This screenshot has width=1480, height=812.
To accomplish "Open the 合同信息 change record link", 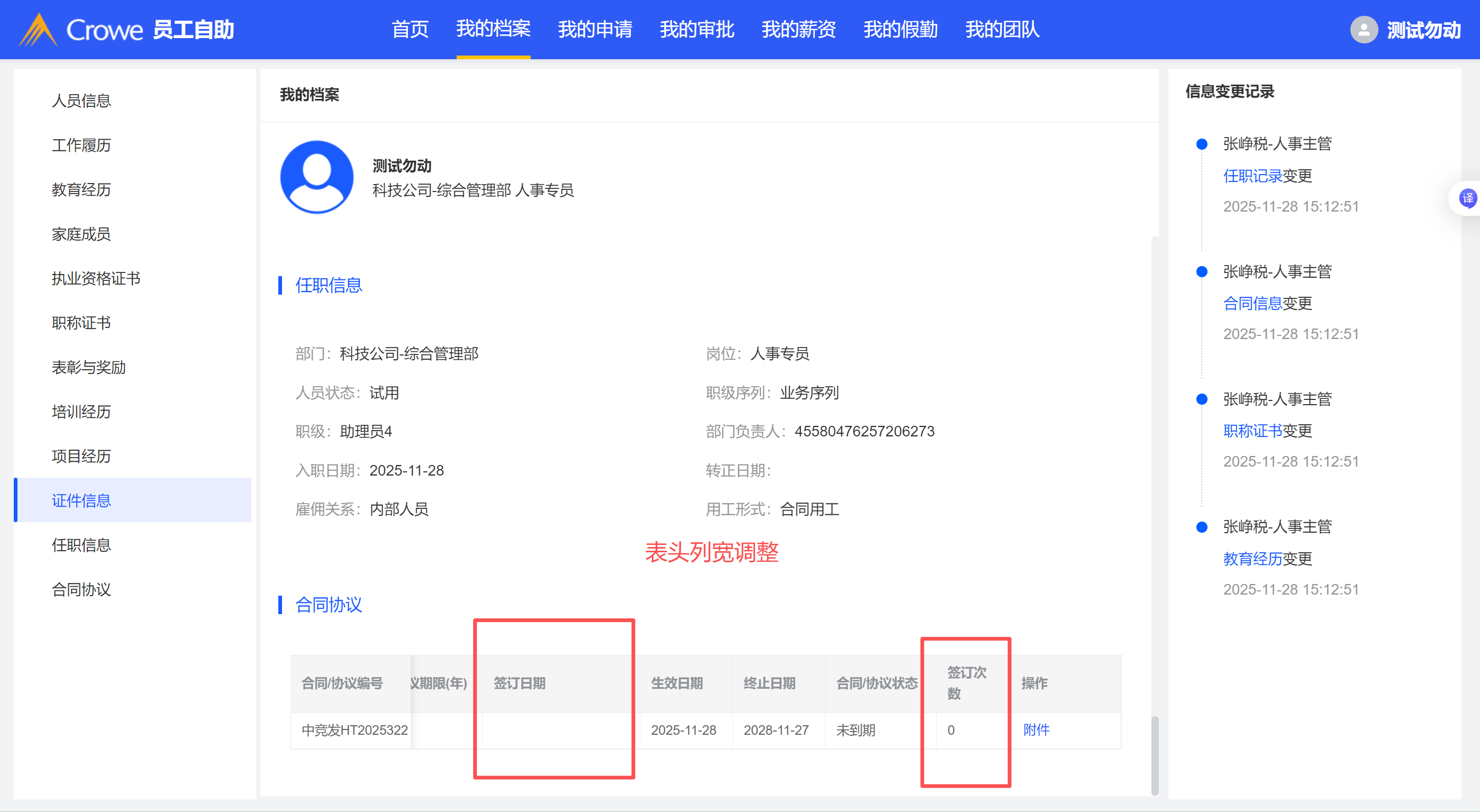I will 1252,303.
